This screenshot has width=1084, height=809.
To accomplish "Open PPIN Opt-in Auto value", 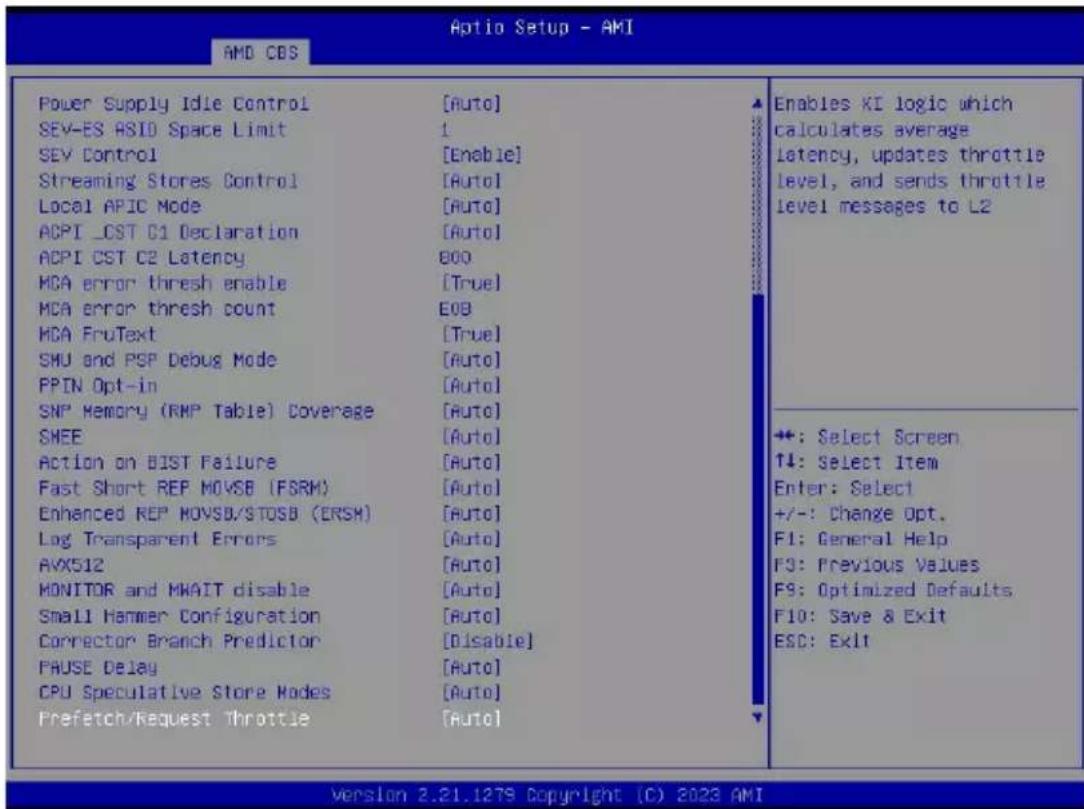I will pyautogui.click(x=471, y=385).
